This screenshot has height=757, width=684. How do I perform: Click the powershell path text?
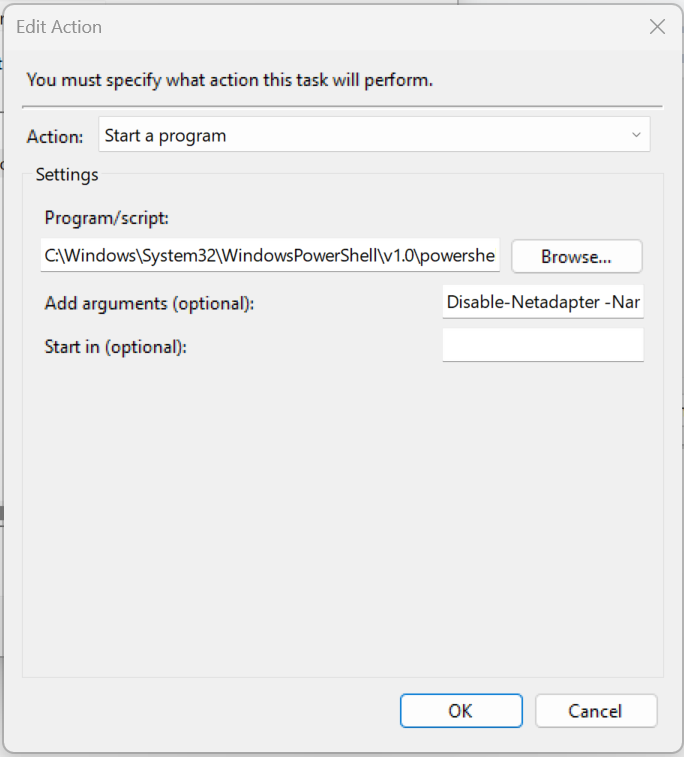[269, 255]
